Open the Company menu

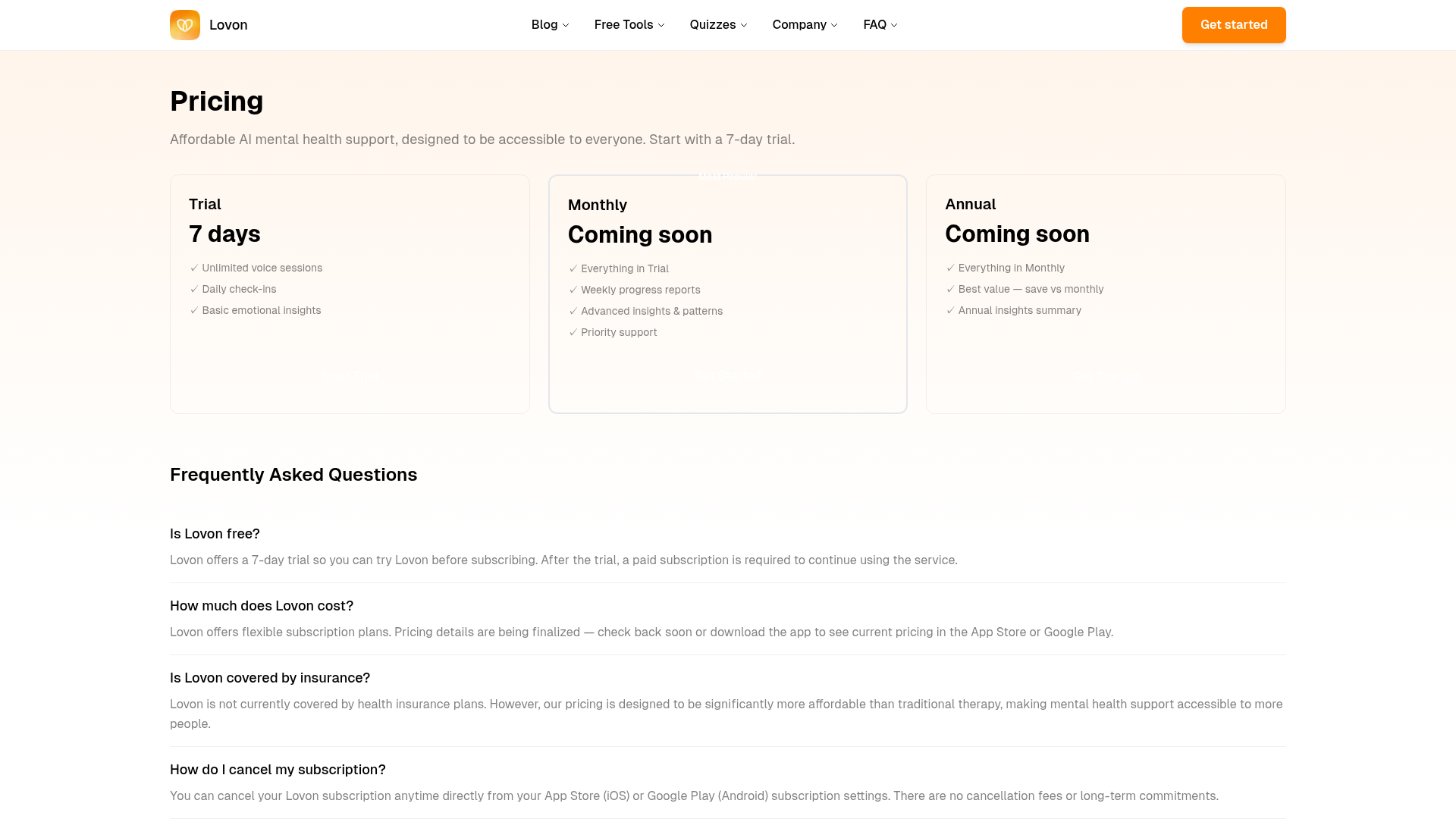(x=805, y=25)
